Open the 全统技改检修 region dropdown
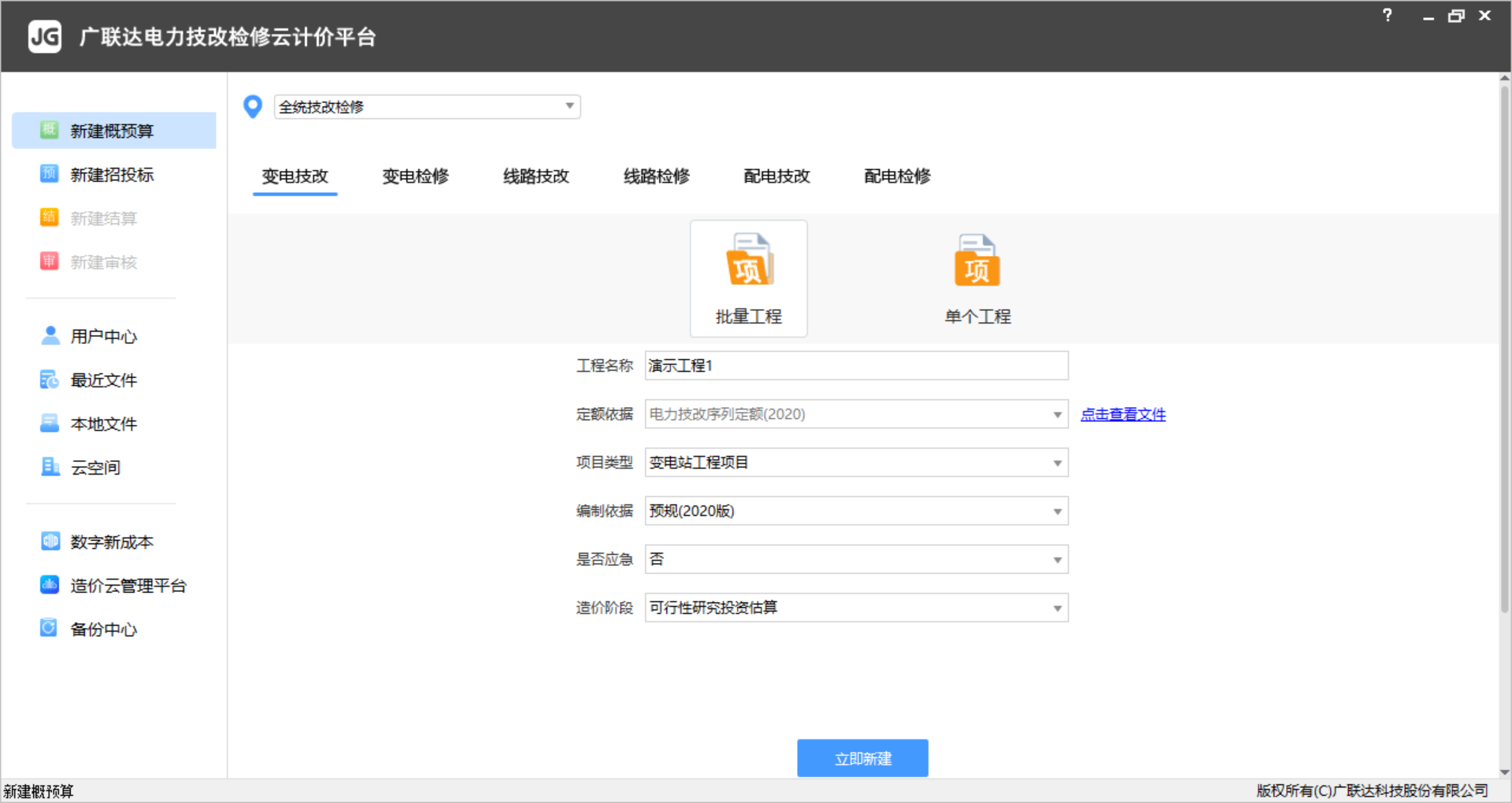The image size is (1512, 803). click(428, 106)
